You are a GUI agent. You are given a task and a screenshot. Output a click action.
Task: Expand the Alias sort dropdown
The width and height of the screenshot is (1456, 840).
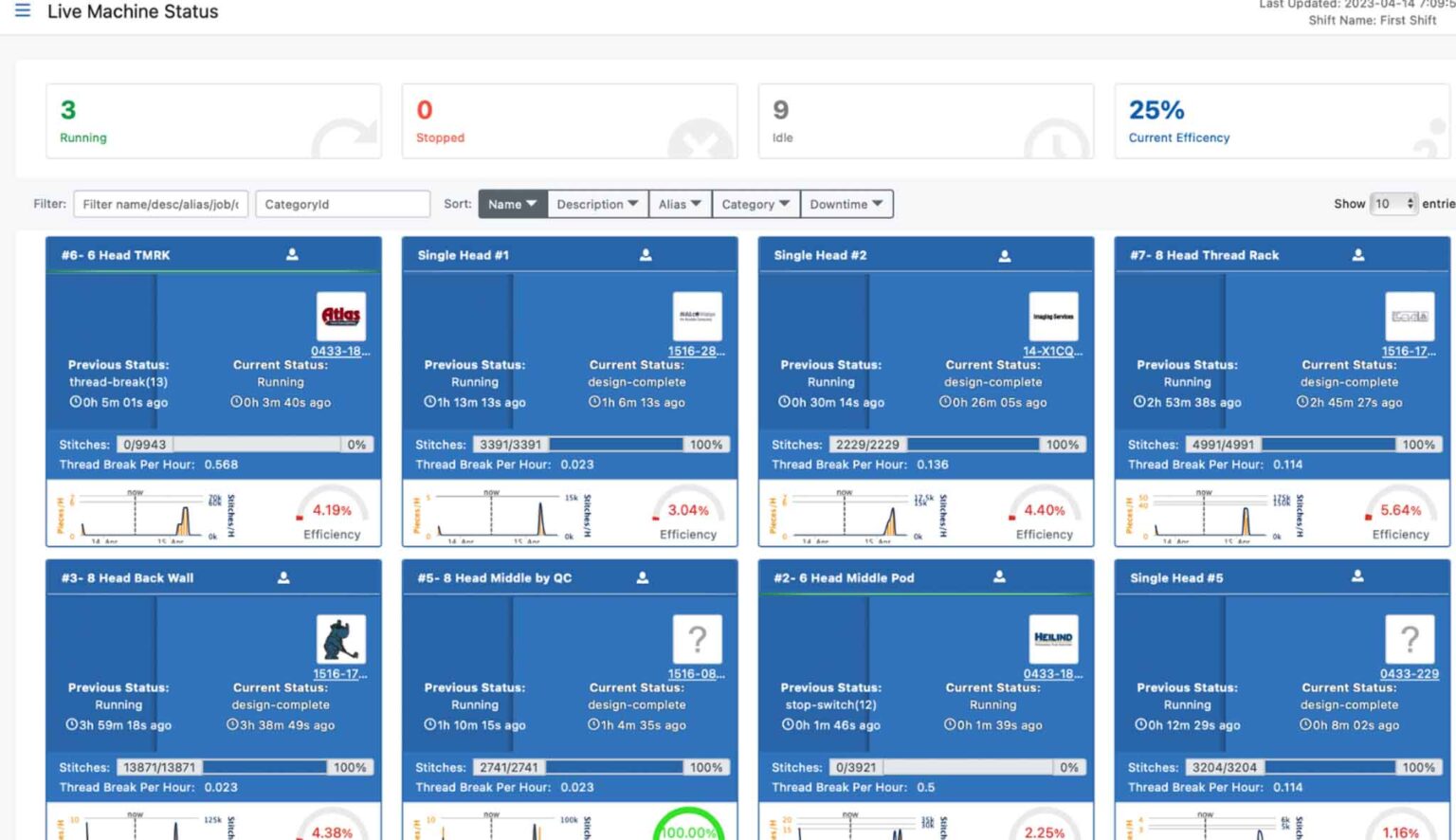(x=680, y=204)
